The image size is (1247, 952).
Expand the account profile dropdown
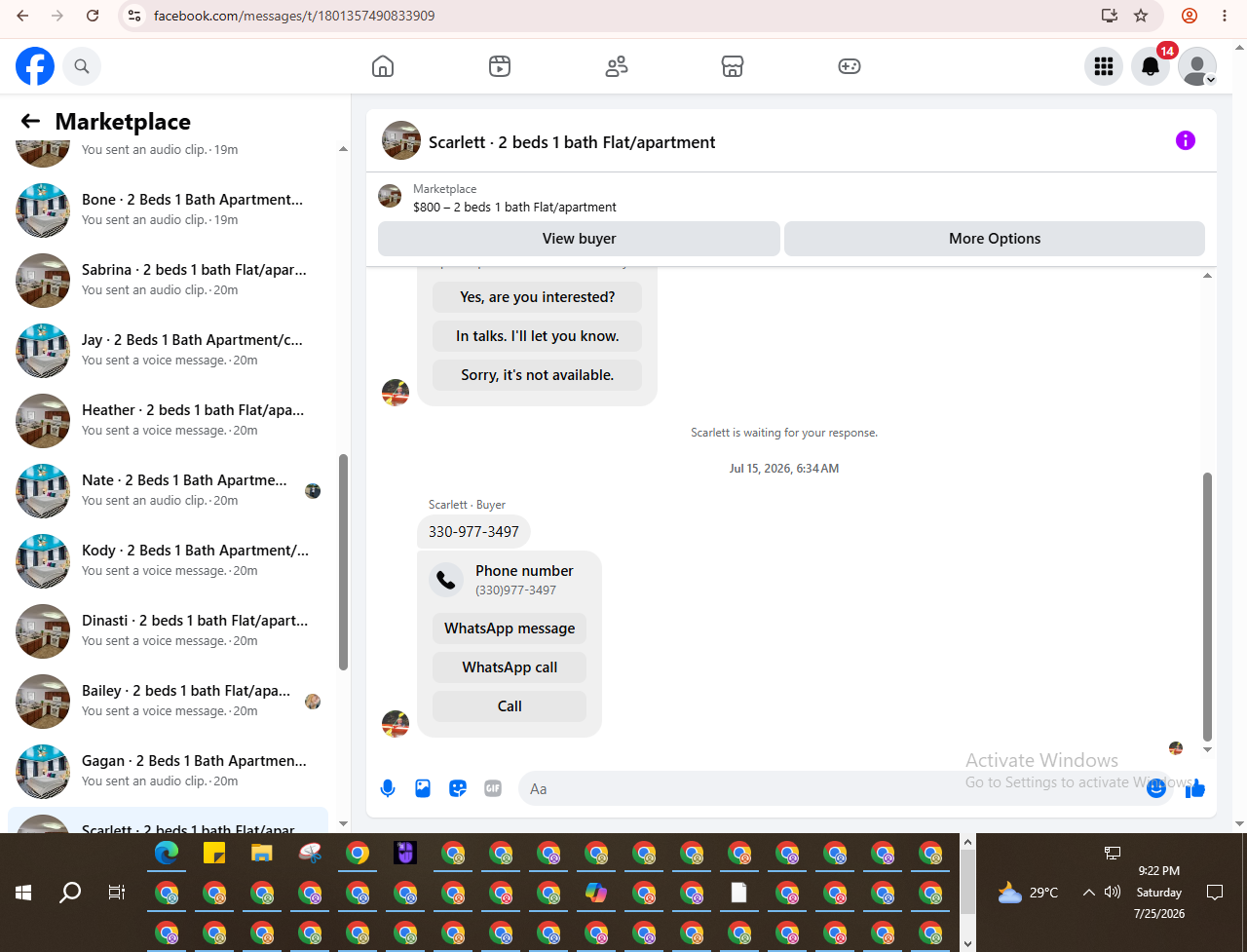[x=1197, y=66]
